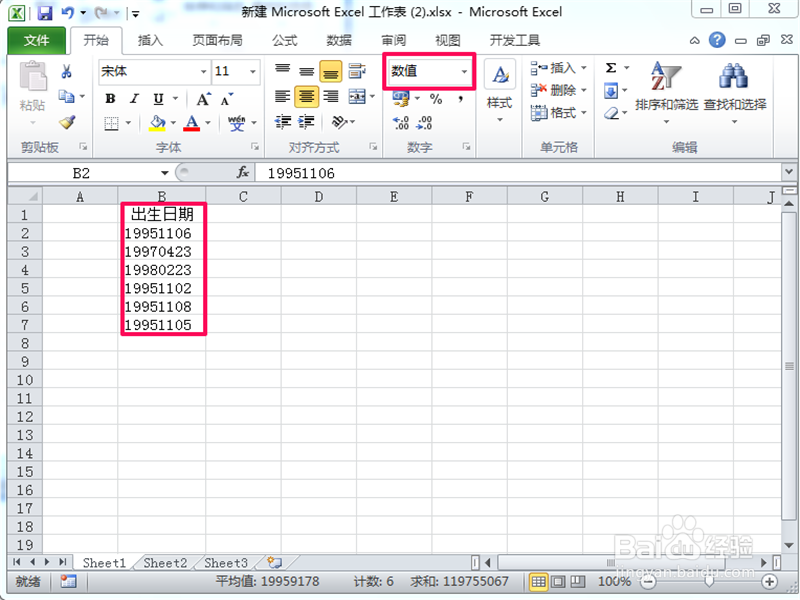Switch to the 开发工具 tab
Viewport: 800px width, 600px height.
514,40
